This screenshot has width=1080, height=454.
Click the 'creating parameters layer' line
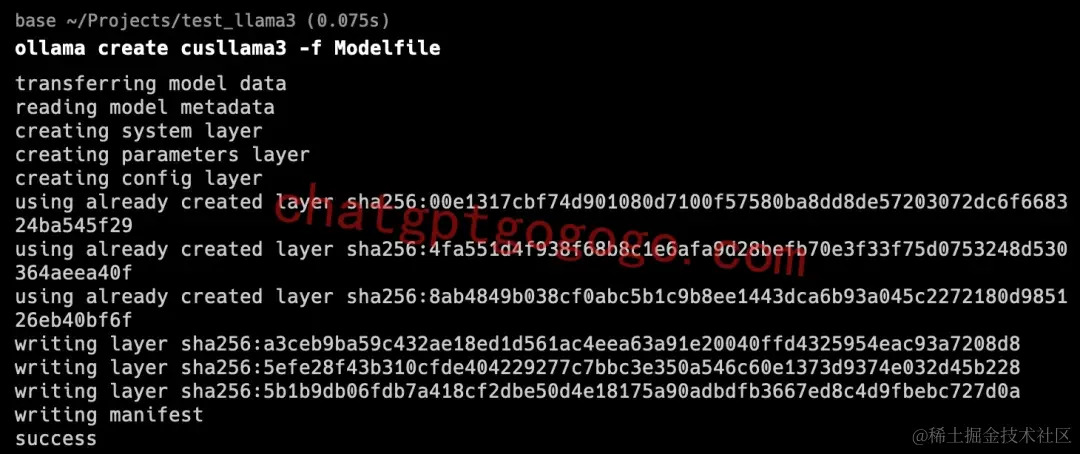[163, 155]
